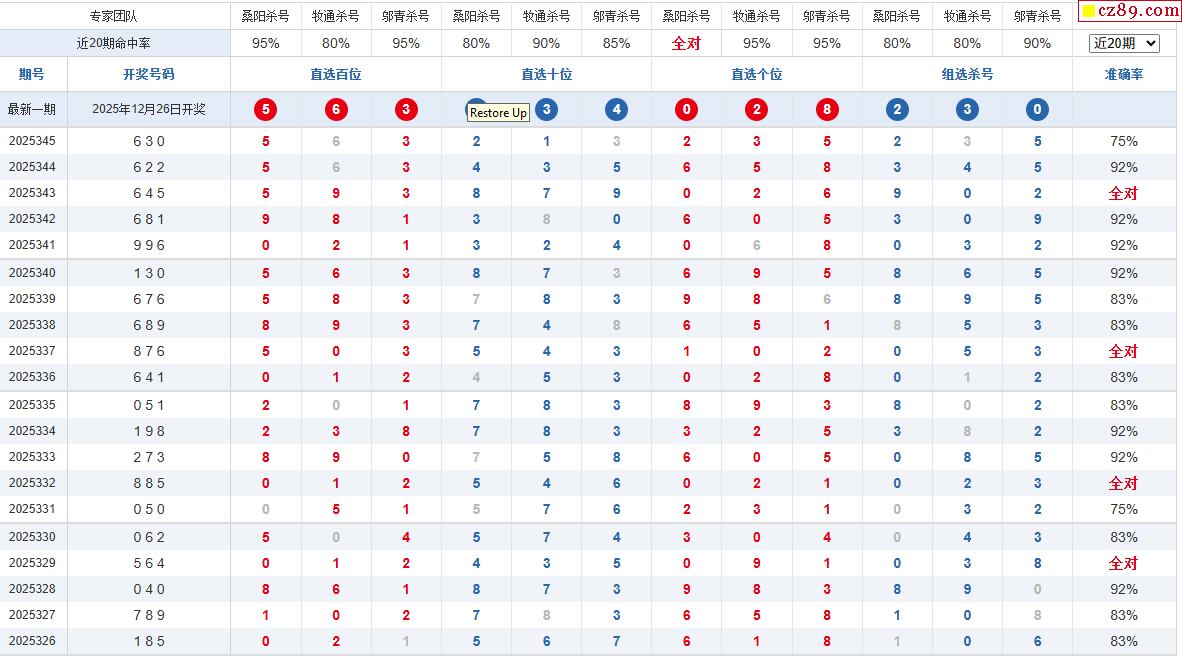
Task: Select the 直选十位 group header
Action: coord(547,74)
